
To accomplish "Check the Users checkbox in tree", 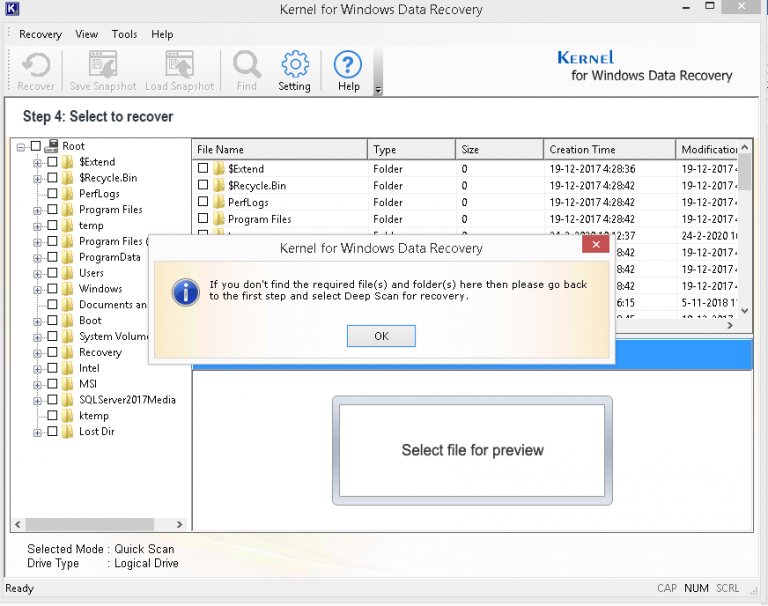I will click(52, 273).
